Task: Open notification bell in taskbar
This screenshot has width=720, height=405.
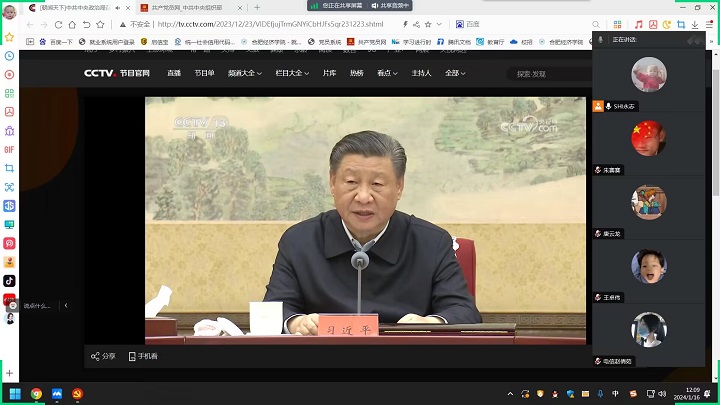Action: pyautogui.click(x=707, y=394)
